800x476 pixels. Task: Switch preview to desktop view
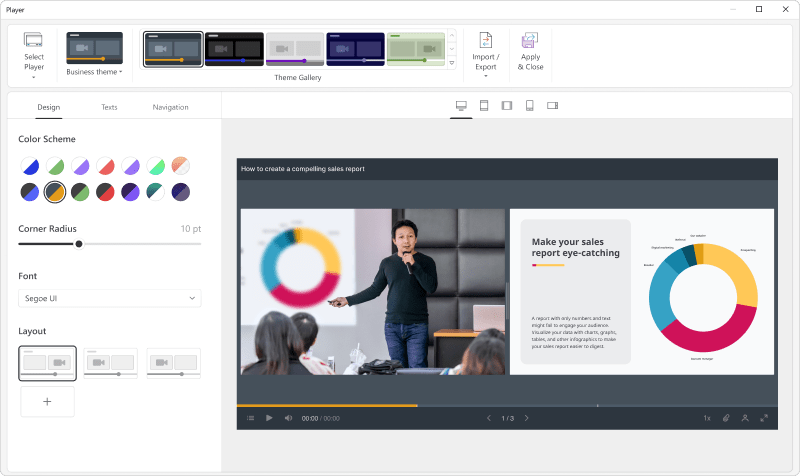tap(461, 106)
